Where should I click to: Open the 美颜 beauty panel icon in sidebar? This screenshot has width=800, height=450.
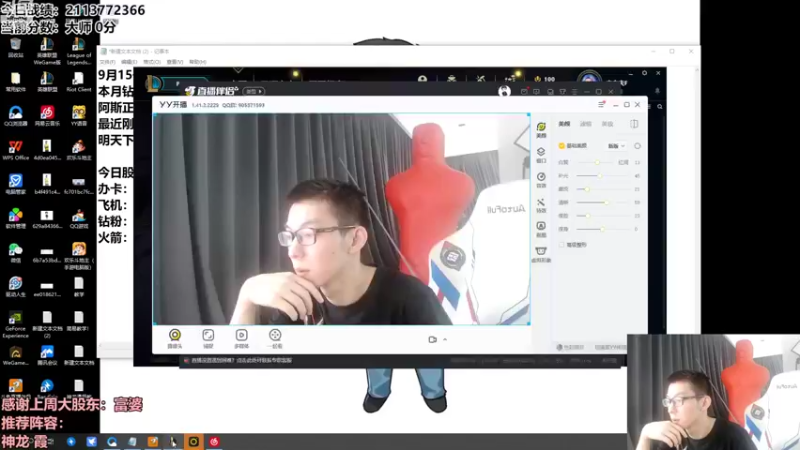(541, 130)
